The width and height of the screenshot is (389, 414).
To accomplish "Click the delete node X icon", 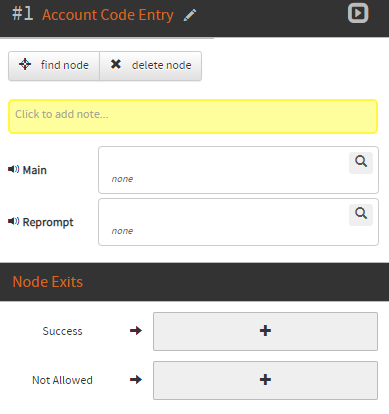I will coord(116,64).
